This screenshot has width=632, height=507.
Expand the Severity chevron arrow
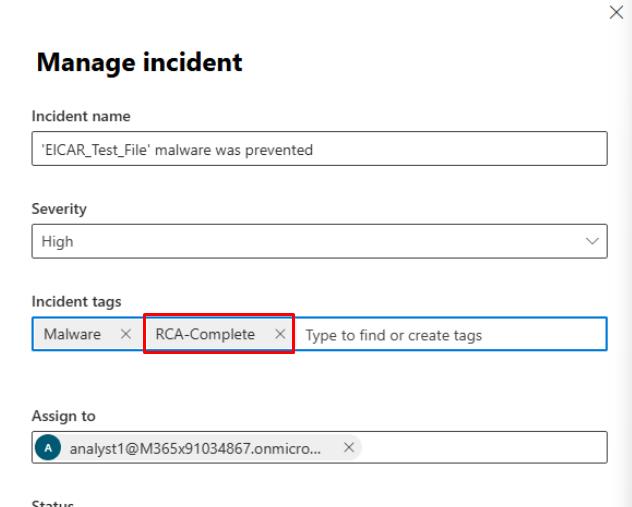(592, 241)
